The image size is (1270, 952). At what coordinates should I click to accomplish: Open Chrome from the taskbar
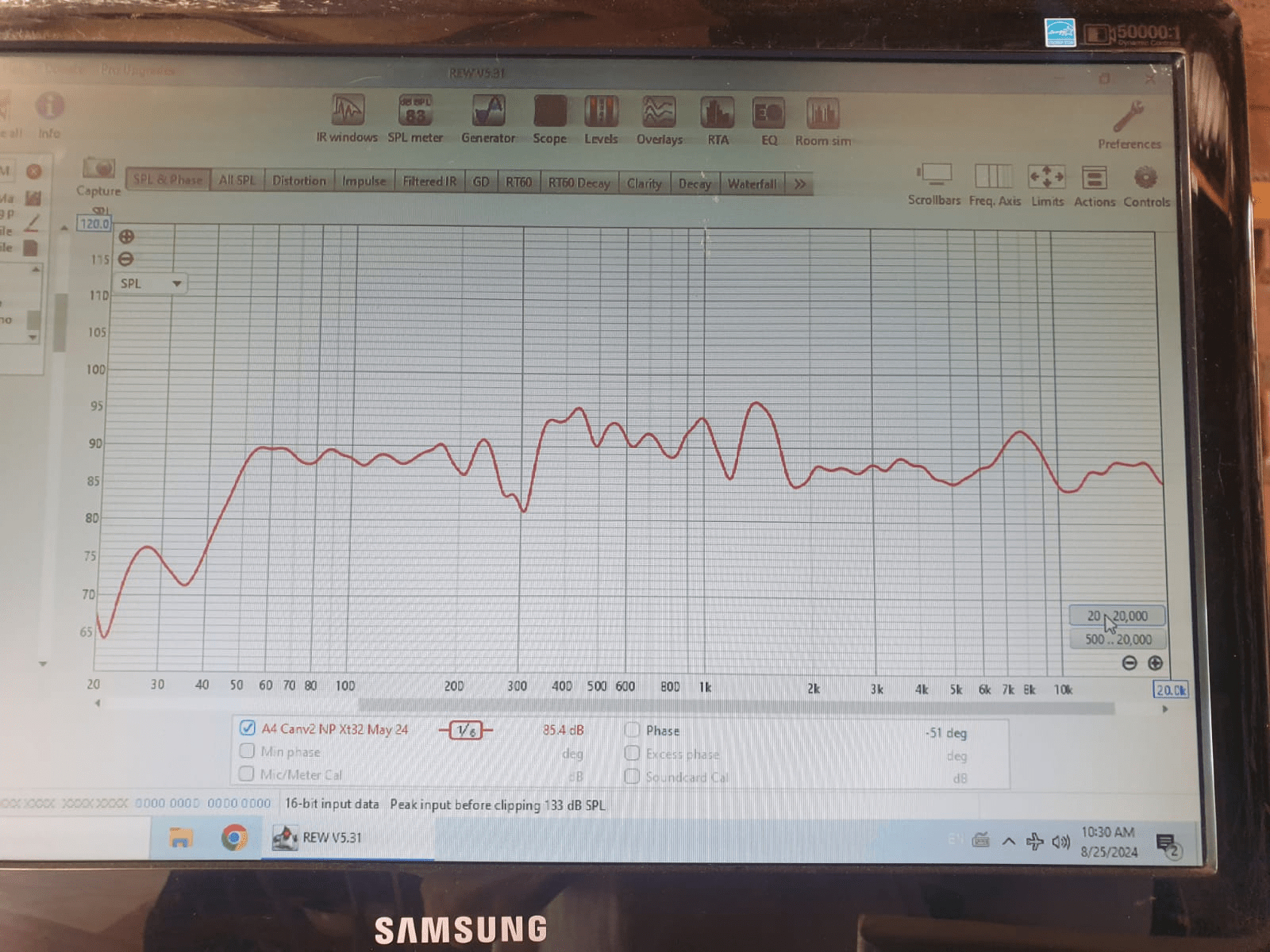234,838
